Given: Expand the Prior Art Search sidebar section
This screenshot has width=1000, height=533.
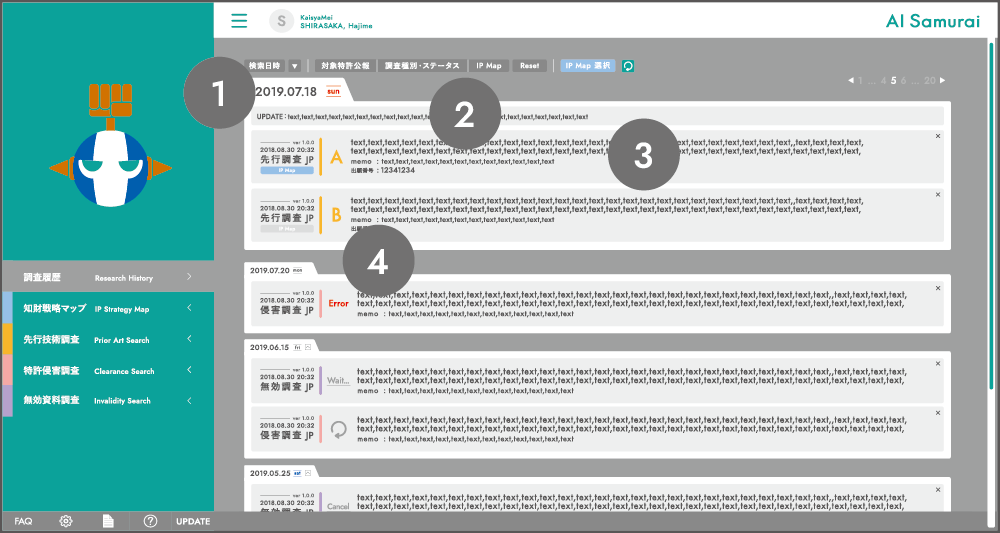Looking at the screenshot, I should [x=190, y=340].
